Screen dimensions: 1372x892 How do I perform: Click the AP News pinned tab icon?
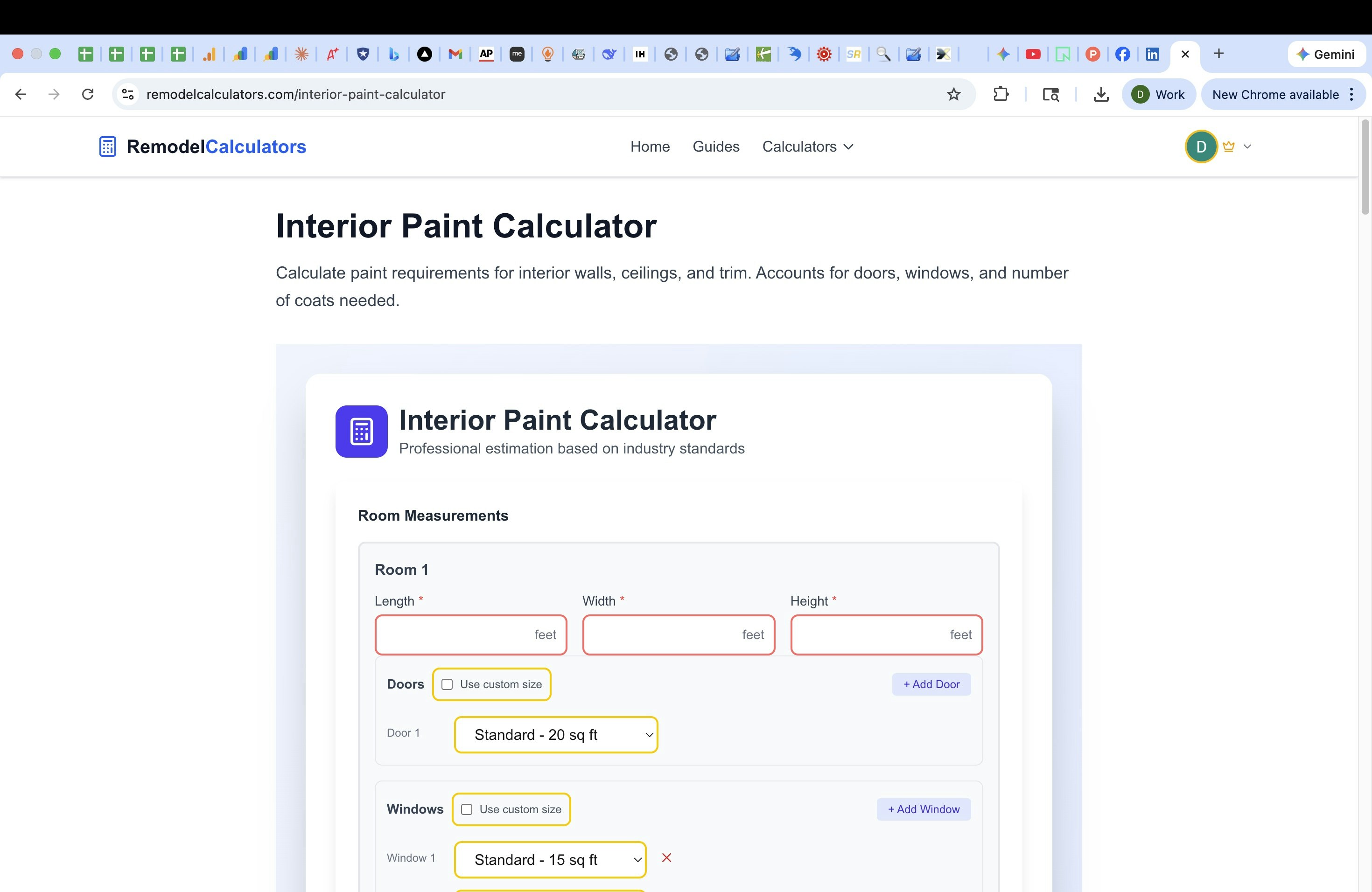coord(486,54)
